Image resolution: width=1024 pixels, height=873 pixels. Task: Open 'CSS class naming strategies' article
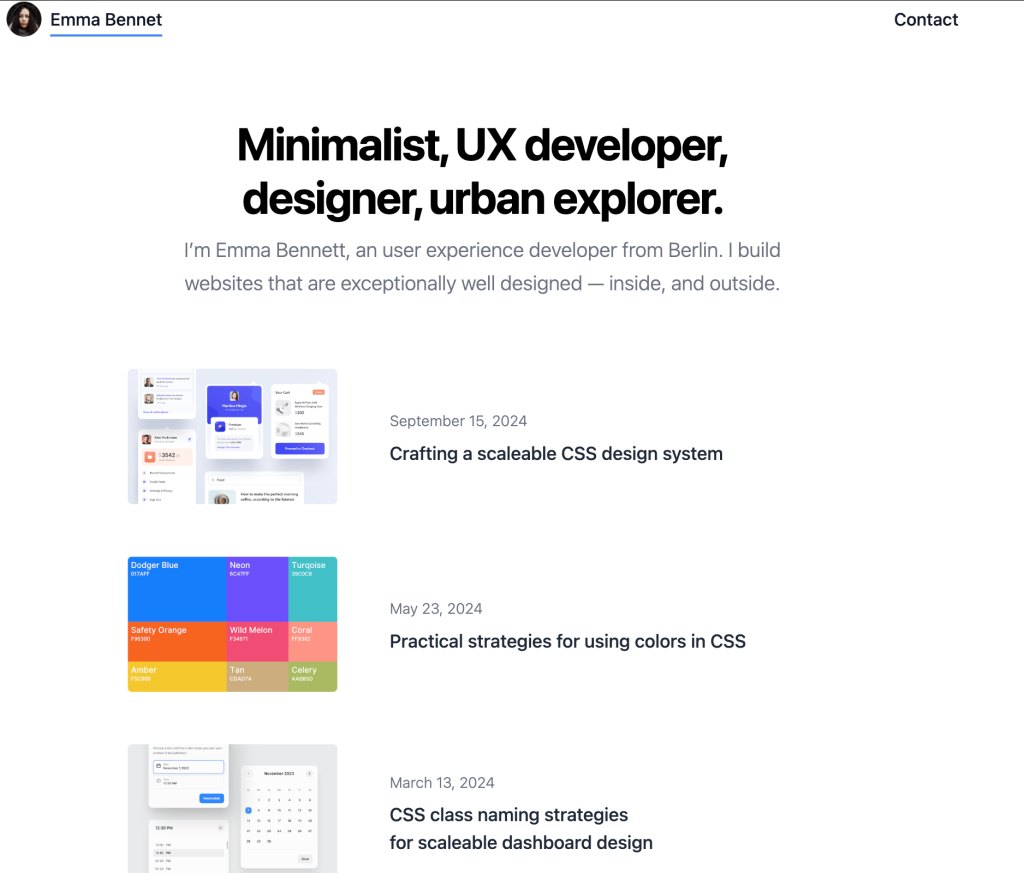click(521, 829)
